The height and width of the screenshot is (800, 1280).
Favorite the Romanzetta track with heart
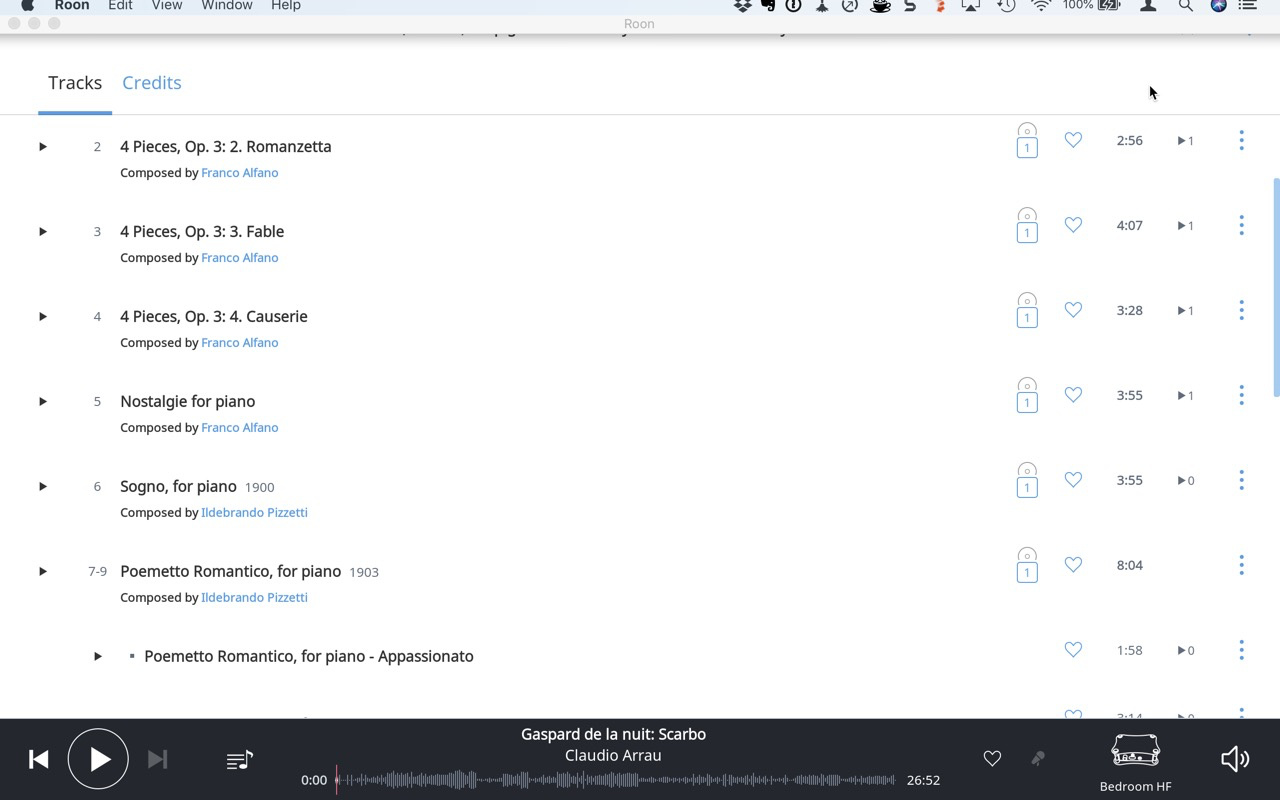[x=1073, y=140]
